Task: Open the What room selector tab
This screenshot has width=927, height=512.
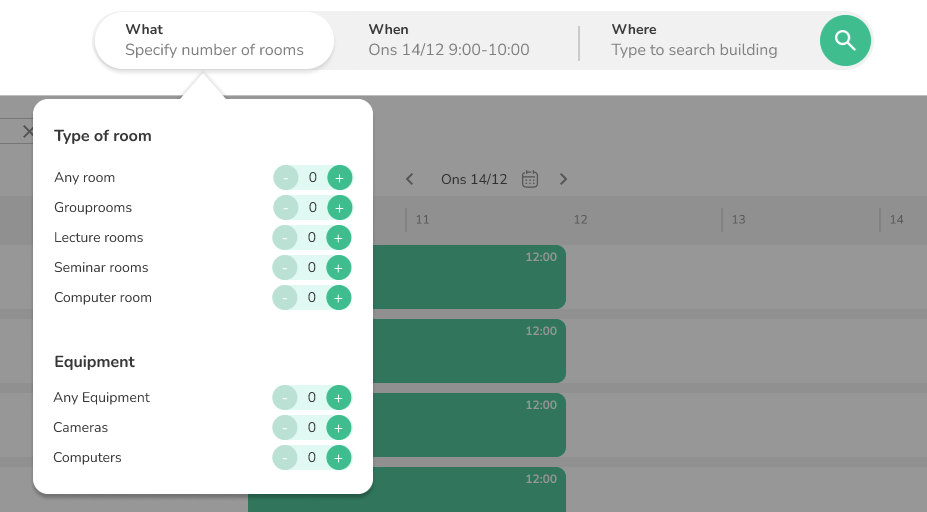Action: 213,41
